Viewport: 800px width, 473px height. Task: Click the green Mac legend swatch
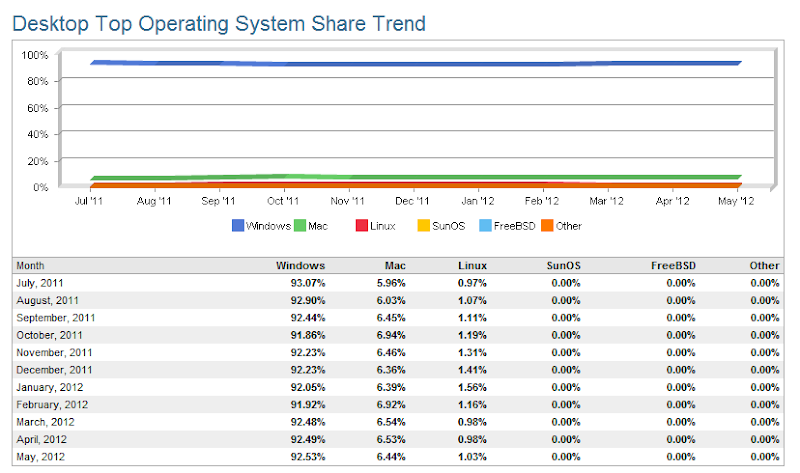click(300, 226)
